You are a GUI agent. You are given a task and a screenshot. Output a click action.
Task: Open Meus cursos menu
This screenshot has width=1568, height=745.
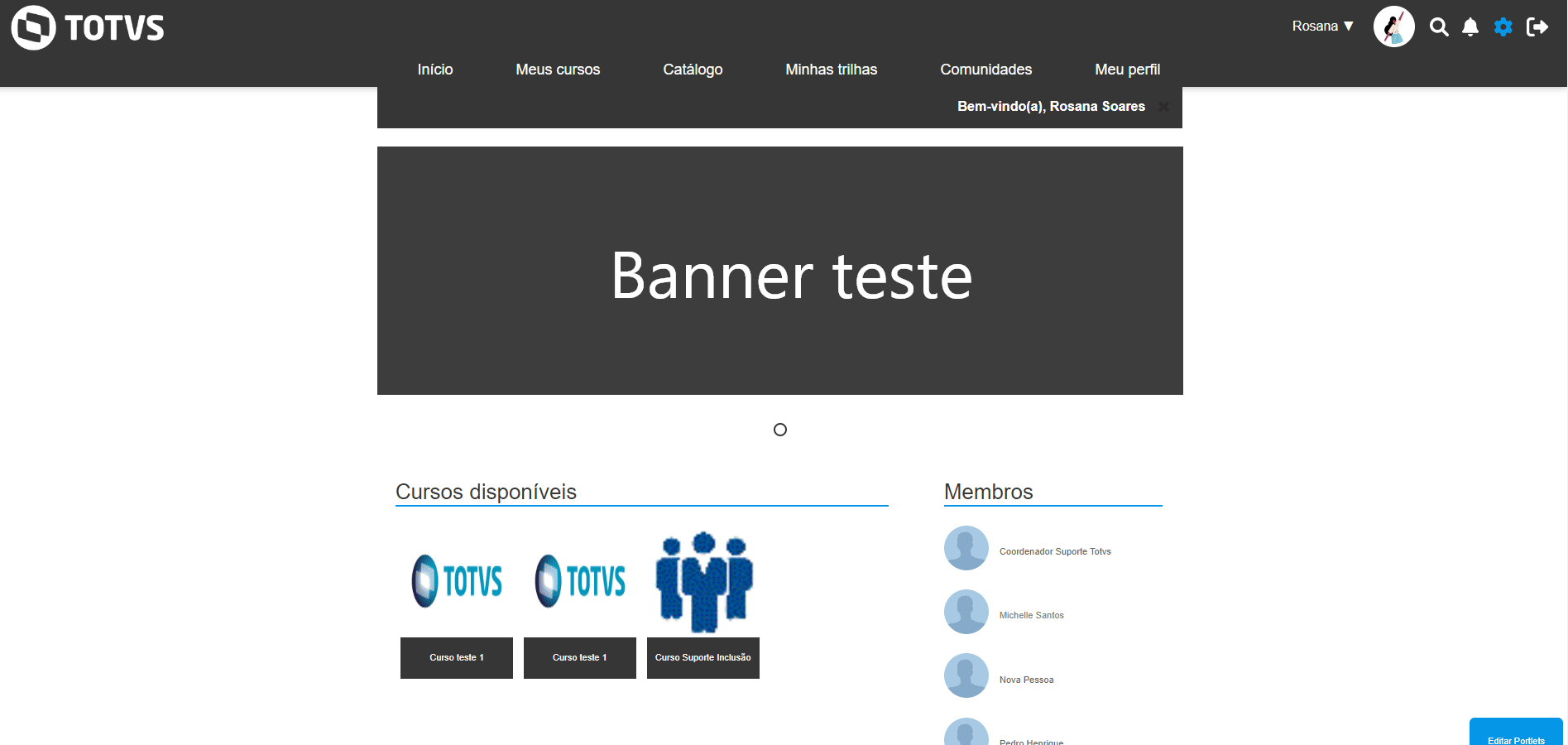coord(558,70)
